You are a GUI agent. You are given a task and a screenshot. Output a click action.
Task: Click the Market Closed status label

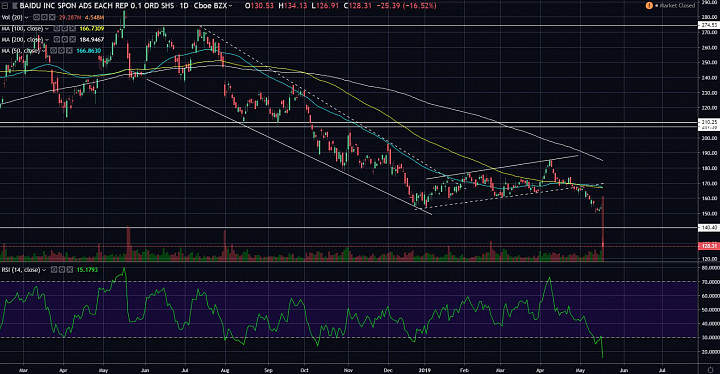click(678, 6)
